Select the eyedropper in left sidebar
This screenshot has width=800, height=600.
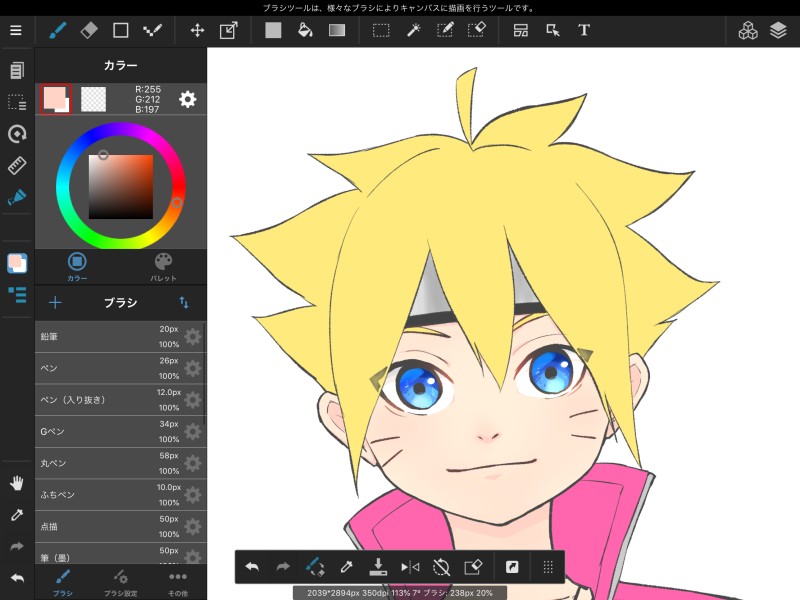17,515
